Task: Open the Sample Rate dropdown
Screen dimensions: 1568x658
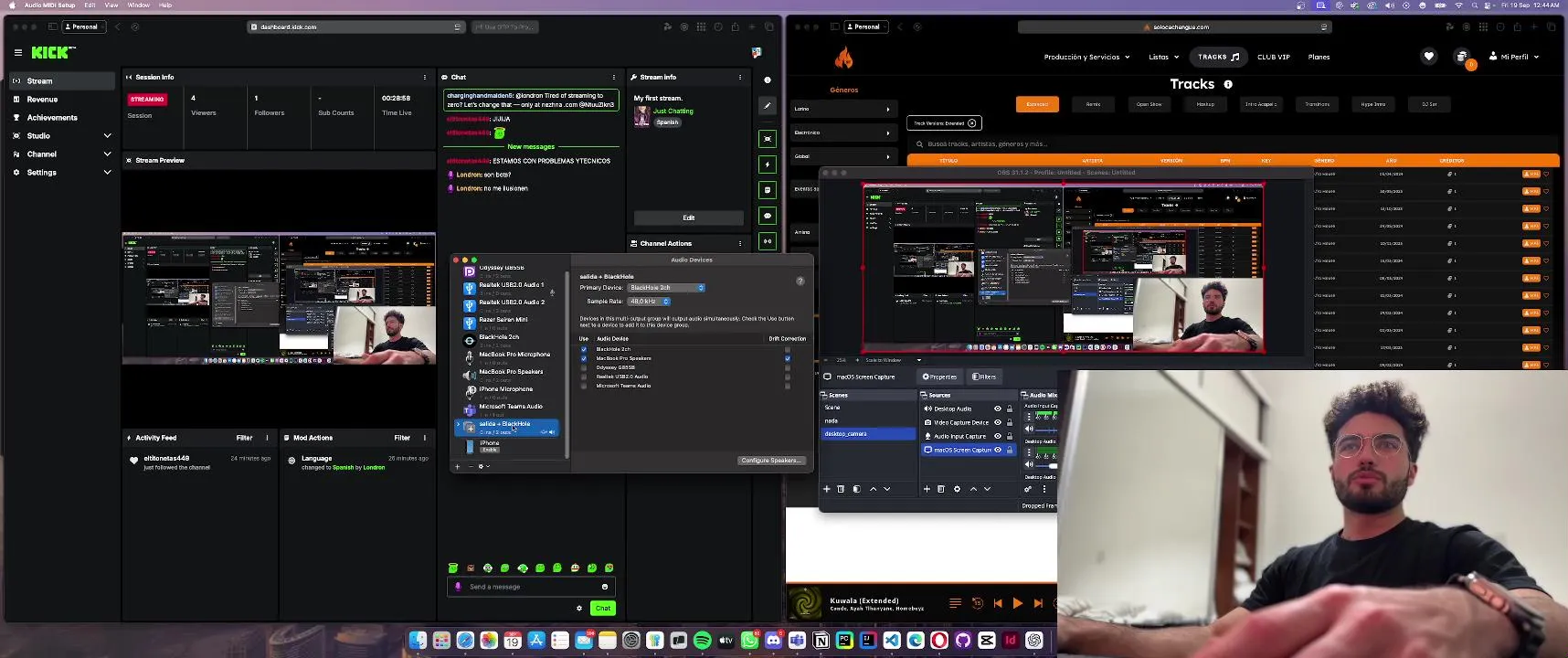Action: [x=650, y=302]
